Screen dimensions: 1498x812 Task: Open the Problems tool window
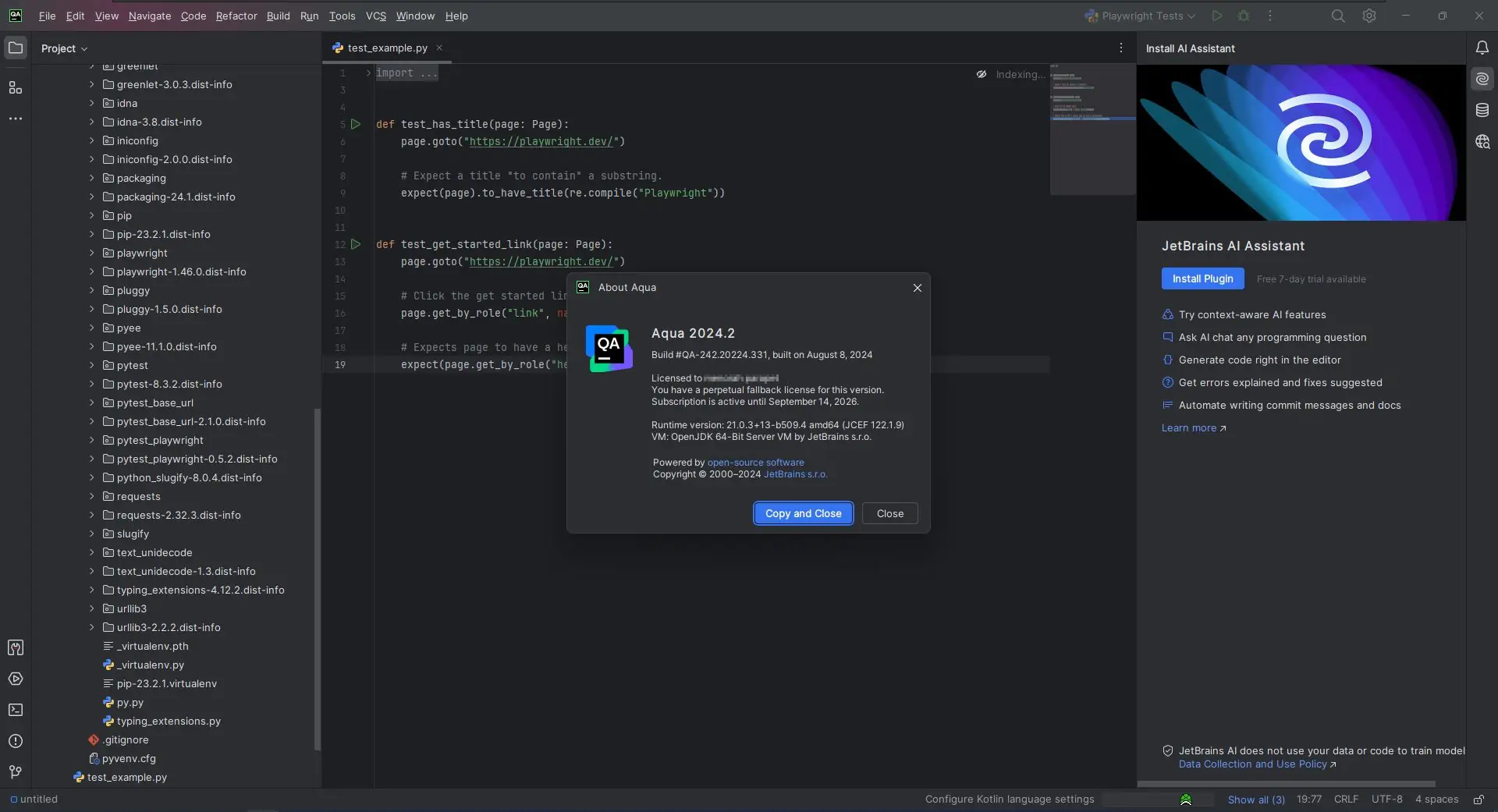click(16, 741)
